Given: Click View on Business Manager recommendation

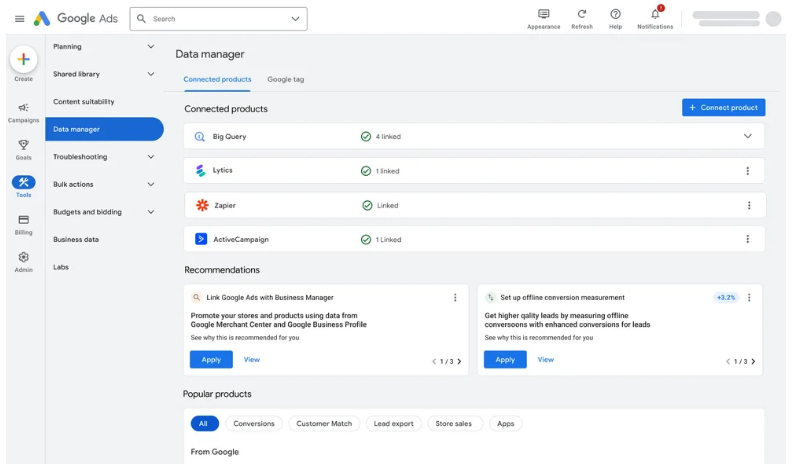Looking at the screenshot, I should [x=252, y=360].
